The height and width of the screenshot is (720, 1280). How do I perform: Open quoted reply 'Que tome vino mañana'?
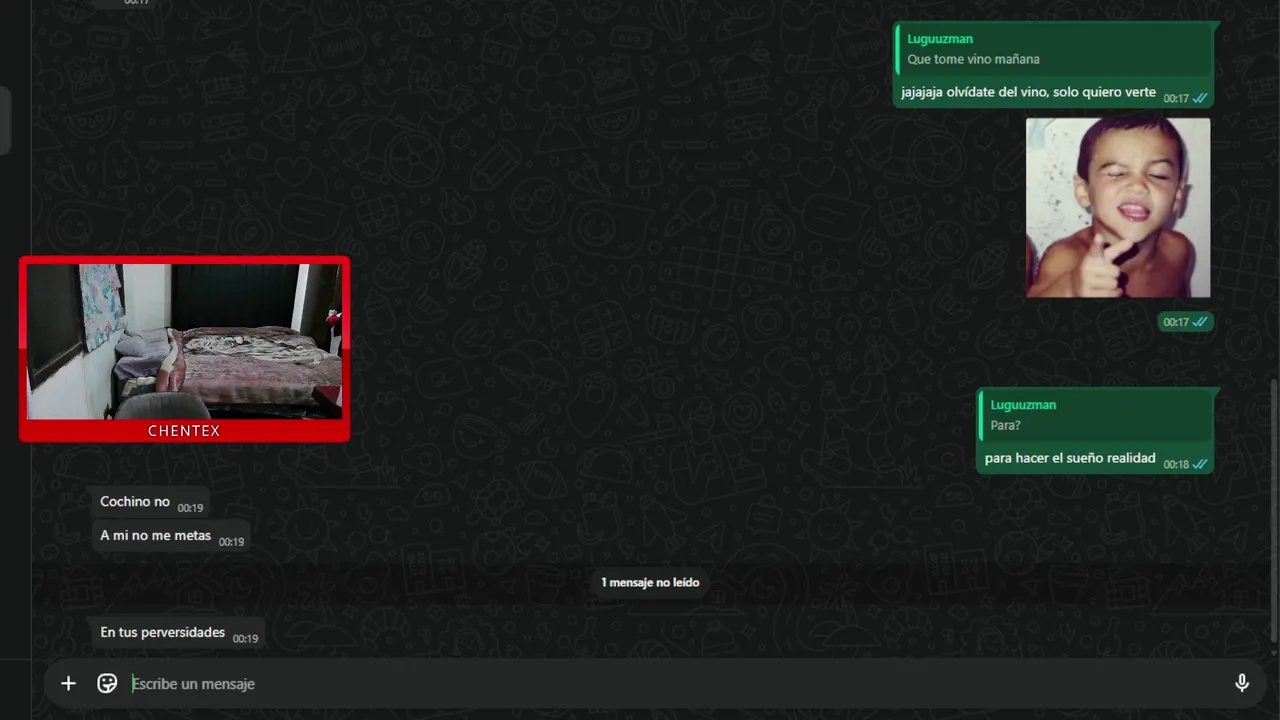pyautogui.click(x=1054, y=50)
